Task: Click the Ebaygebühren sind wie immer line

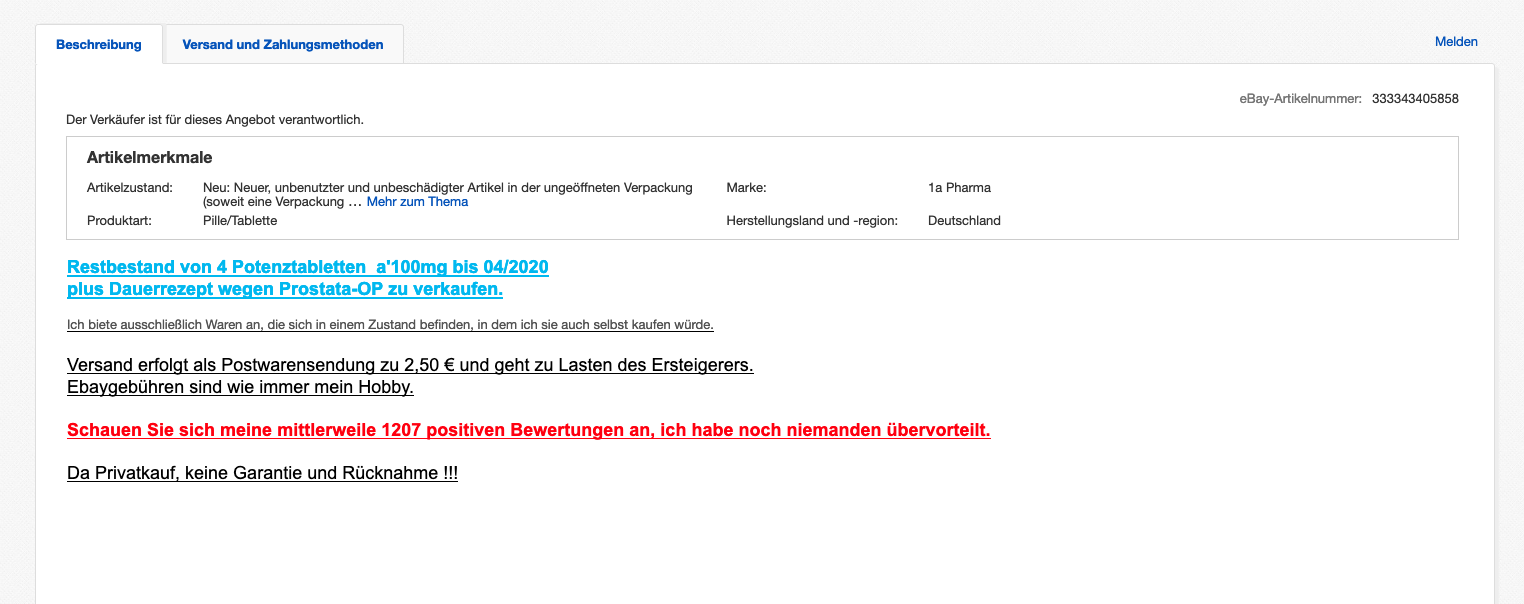Action: point(240,387)
